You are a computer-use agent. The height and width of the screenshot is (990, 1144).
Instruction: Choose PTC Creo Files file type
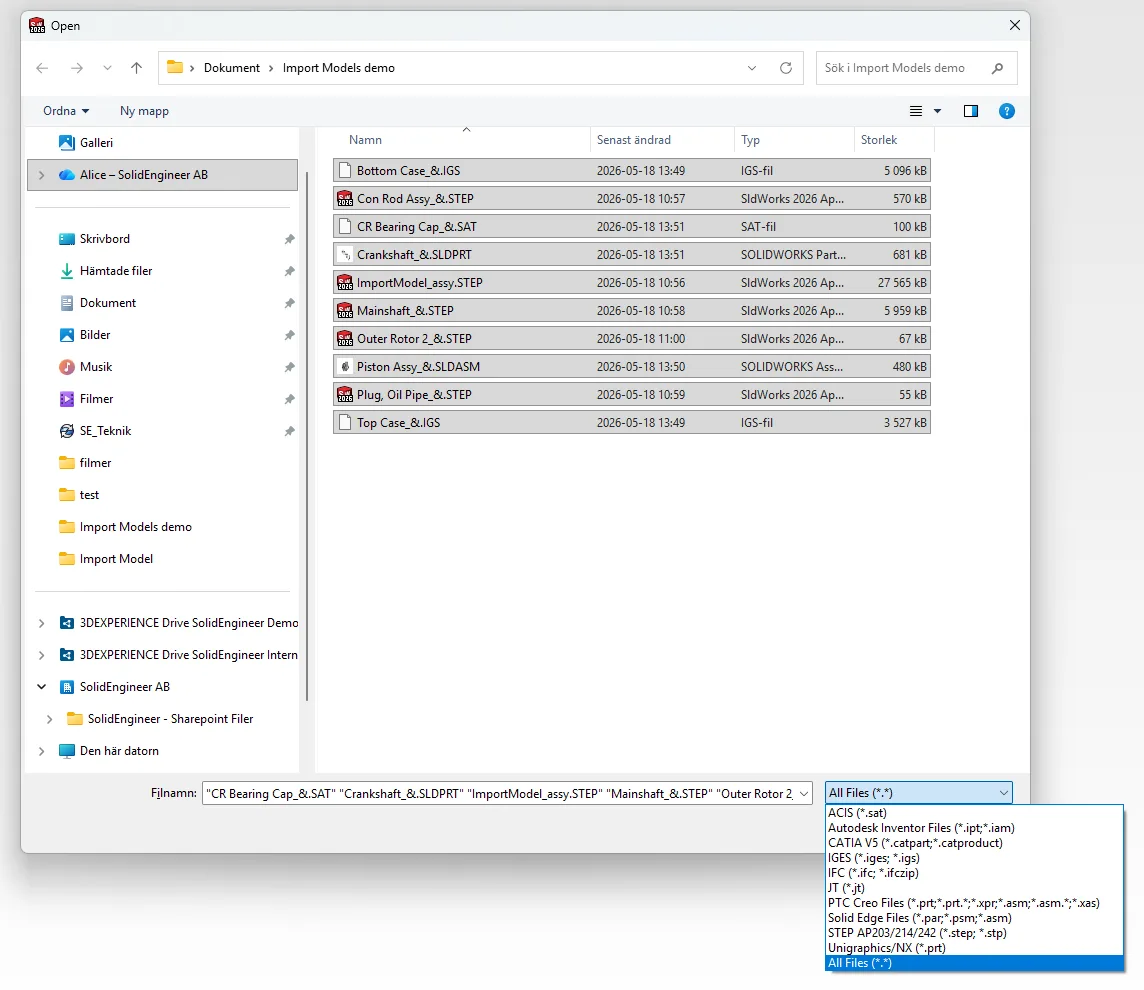(x=974, y=903)
